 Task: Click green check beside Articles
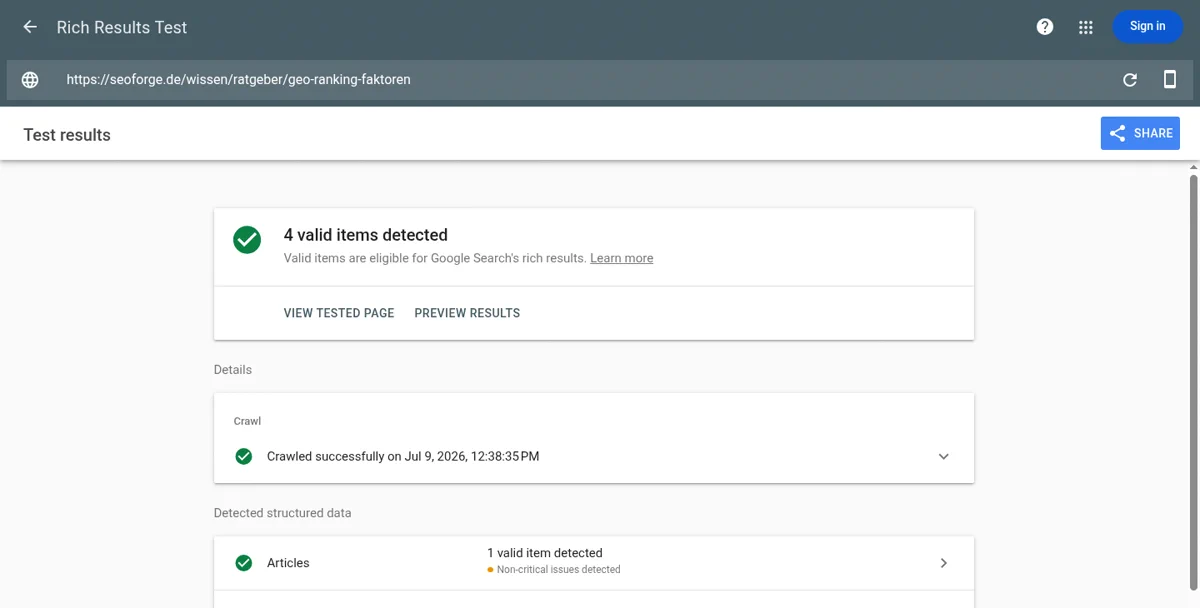pyautogui.click(x=243, y=563)
